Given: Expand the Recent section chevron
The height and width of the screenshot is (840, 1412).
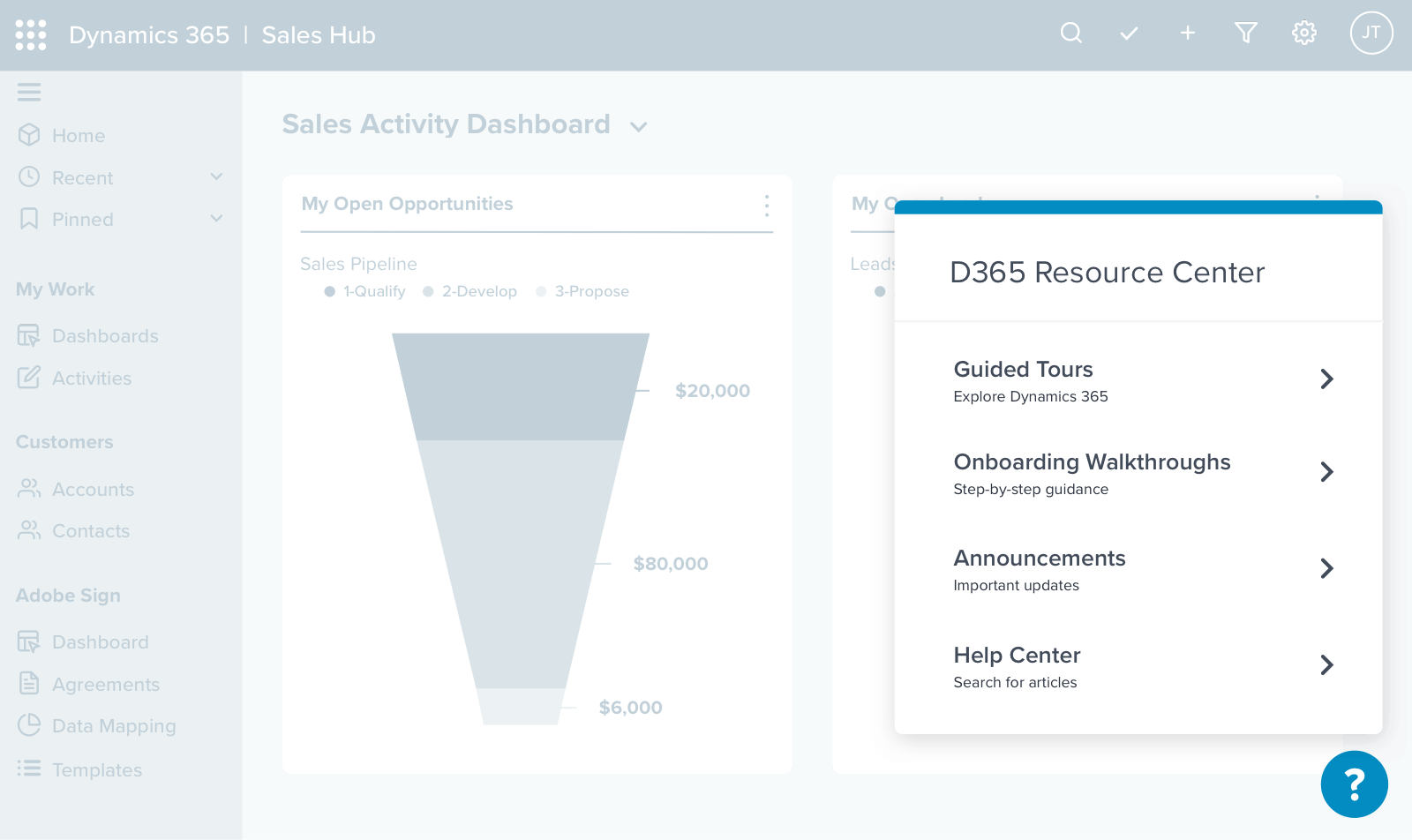Looking at the screenshot, I should coord(216,176).
